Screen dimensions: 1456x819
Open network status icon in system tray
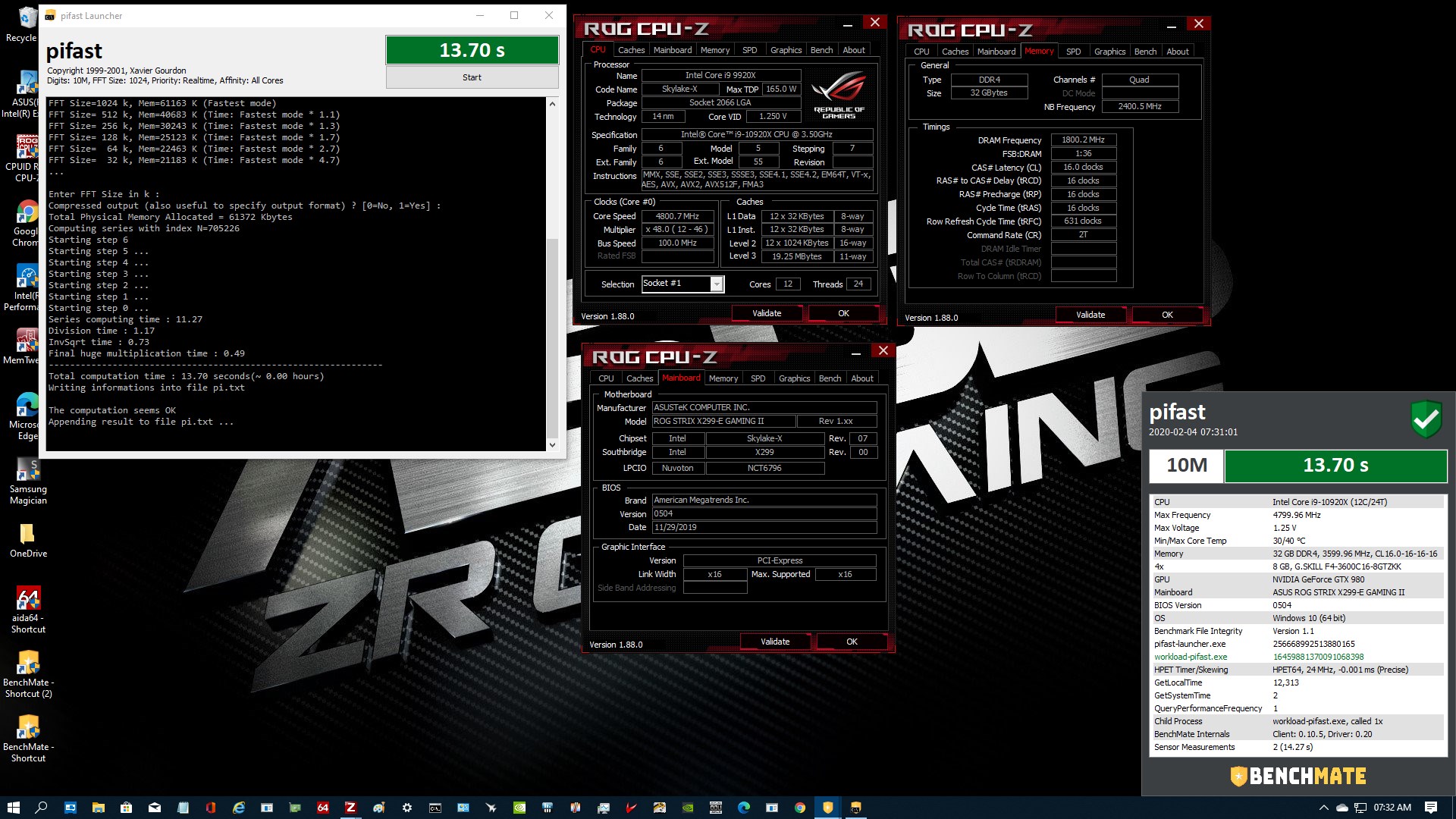[1360, 808]
